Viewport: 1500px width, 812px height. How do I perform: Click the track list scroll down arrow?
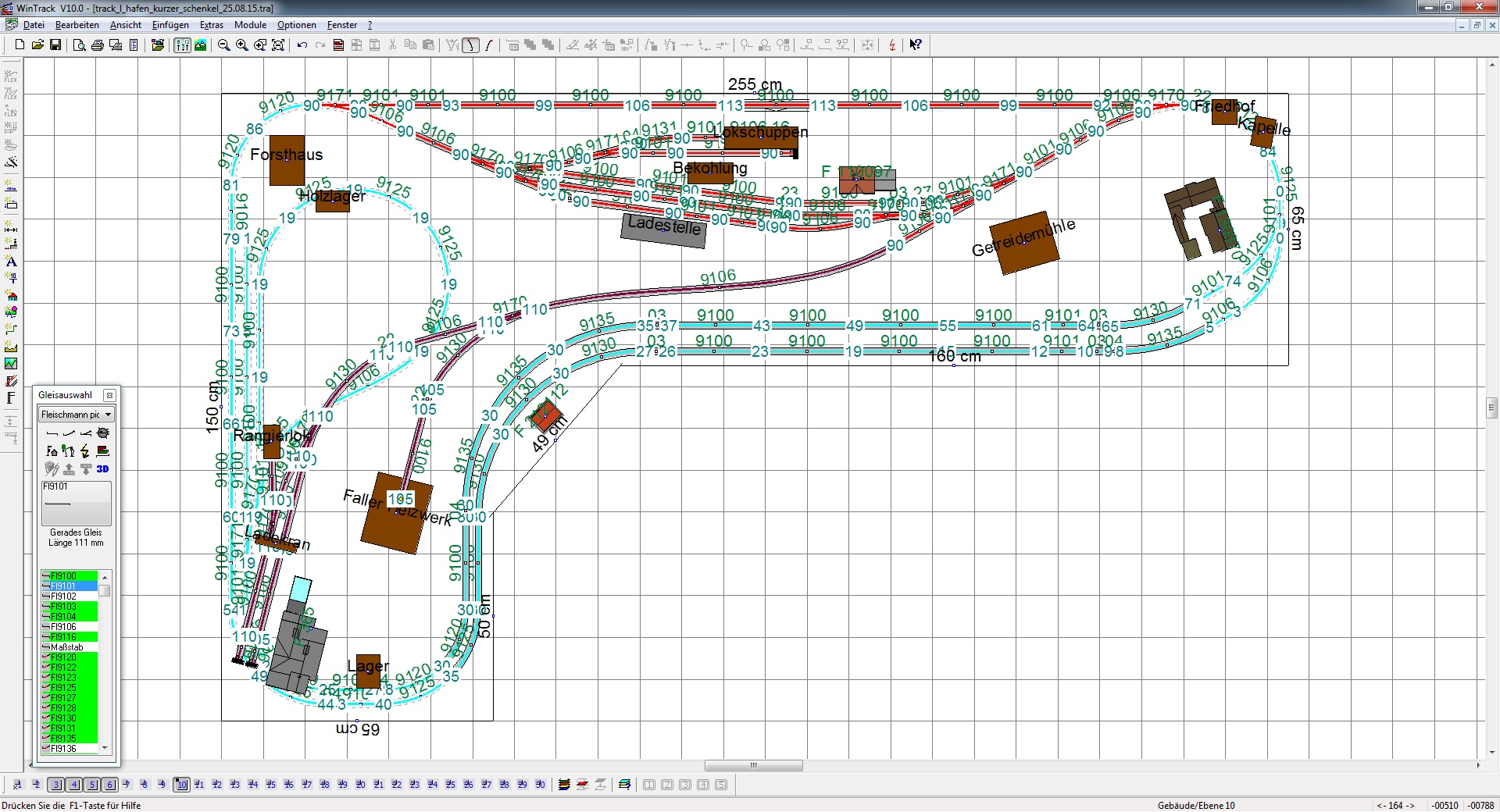[105, 748]
